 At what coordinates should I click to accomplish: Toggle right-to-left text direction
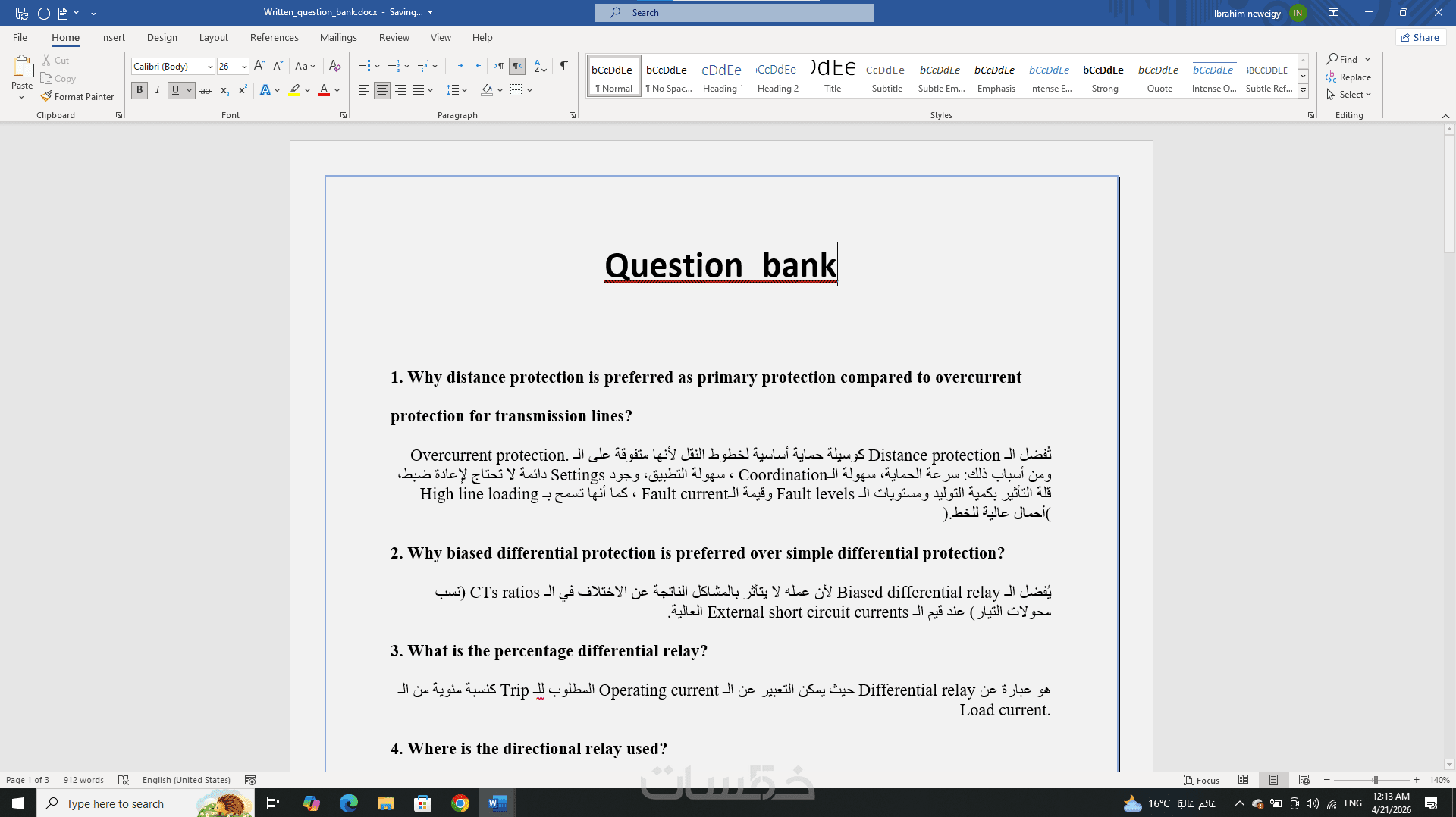coord(517,66)
